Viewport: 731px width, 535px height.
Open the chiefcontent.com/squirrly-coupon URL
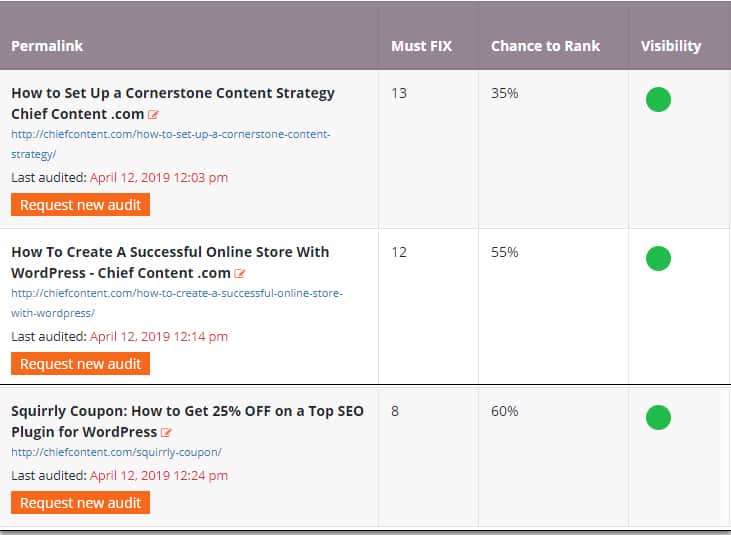pos(116,452)
